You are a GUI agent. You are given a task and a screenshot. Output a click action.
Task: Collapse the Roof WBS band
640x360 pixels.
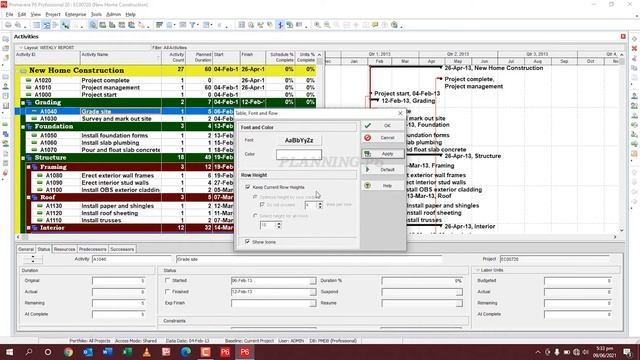coord(29,197)
